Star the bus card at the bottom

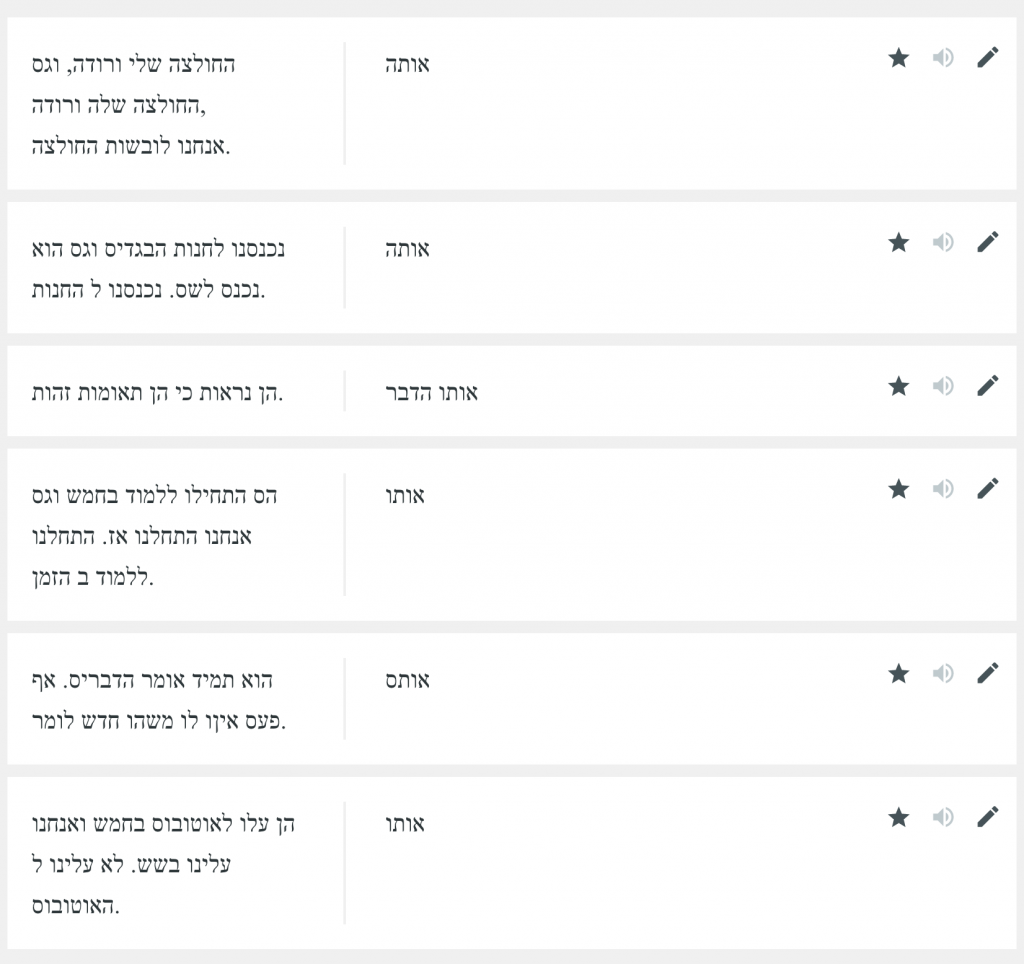[x=899, y=818]
